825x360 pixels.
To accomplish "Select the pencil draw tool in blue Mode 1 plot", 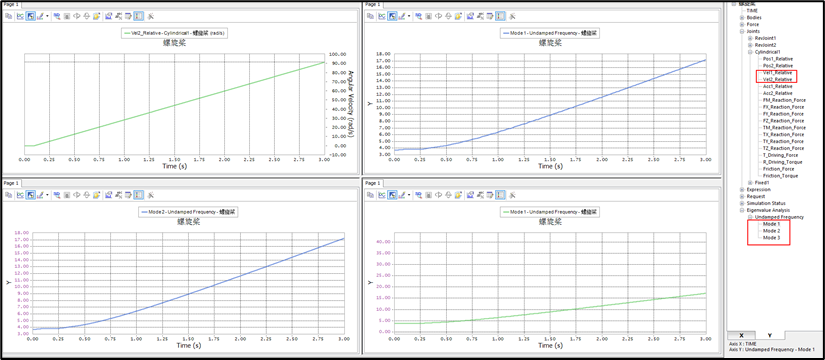I will click(401, 16).
